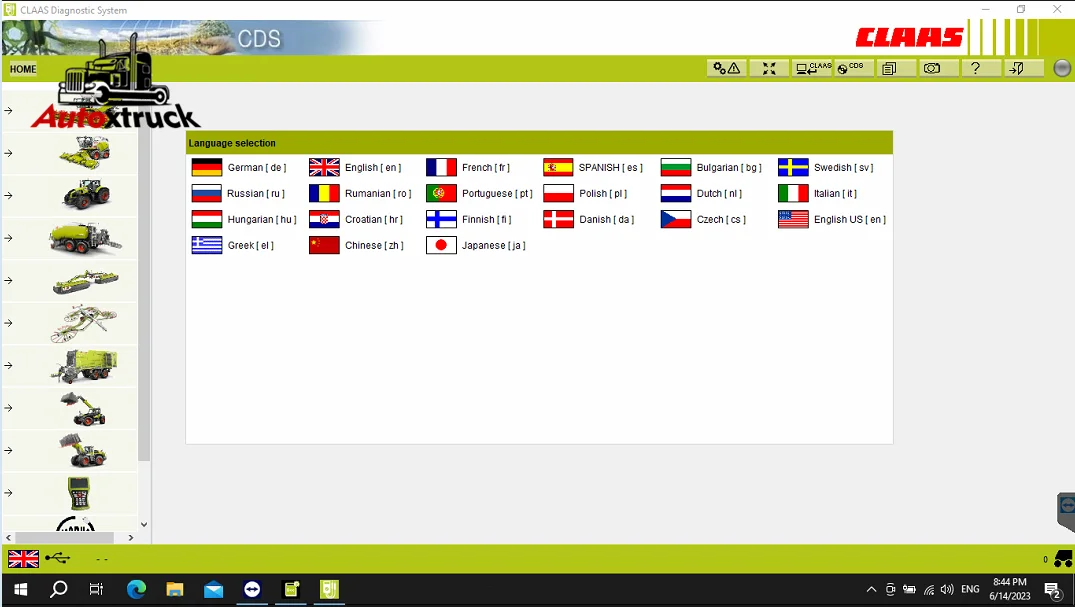This screenshot has height=607, width=1075.
Task: Open the Mail app from taskbar
Action: click(214, 589)
